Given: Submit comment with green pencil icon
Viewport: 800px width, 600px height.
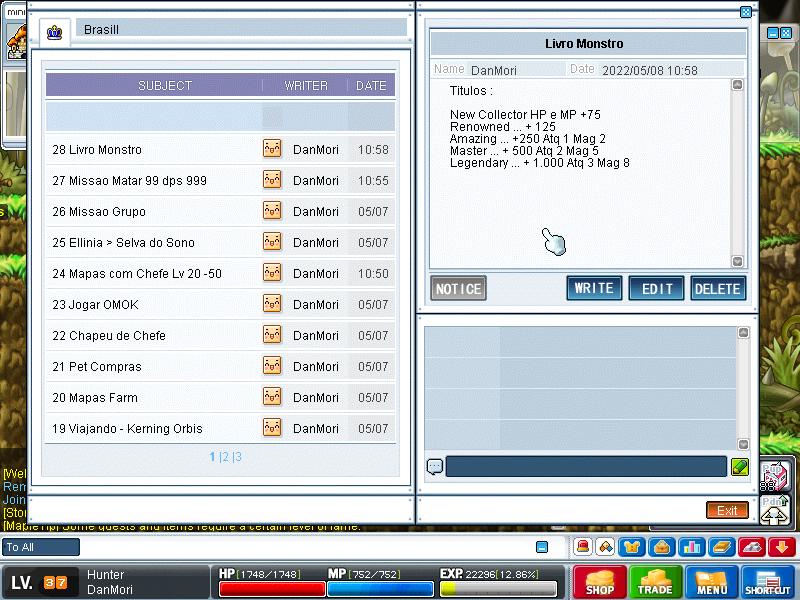Looking at the screenshot, I should click(x=740, y=467).
